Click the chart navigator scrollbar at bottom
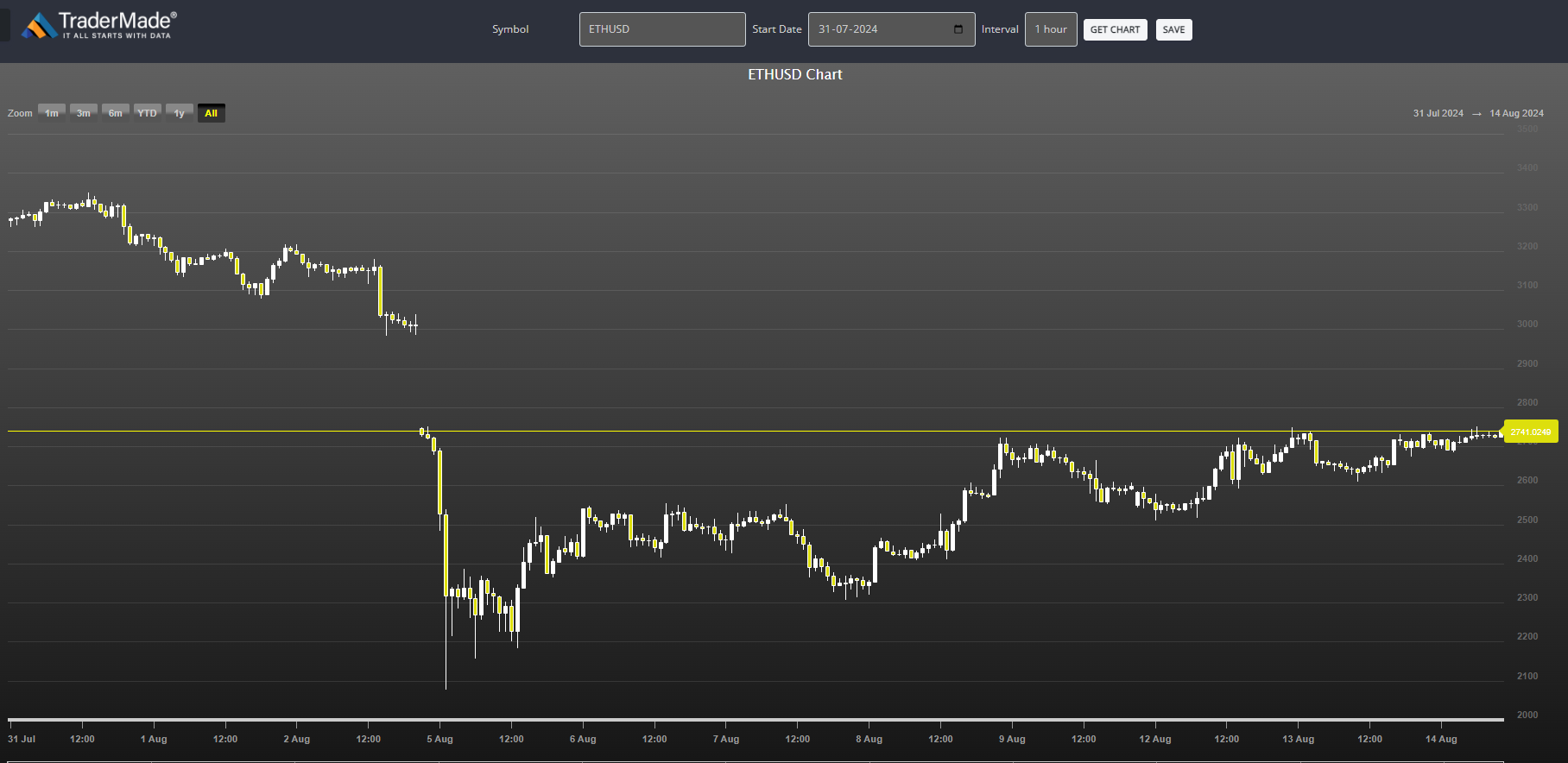 pos(756,719)
